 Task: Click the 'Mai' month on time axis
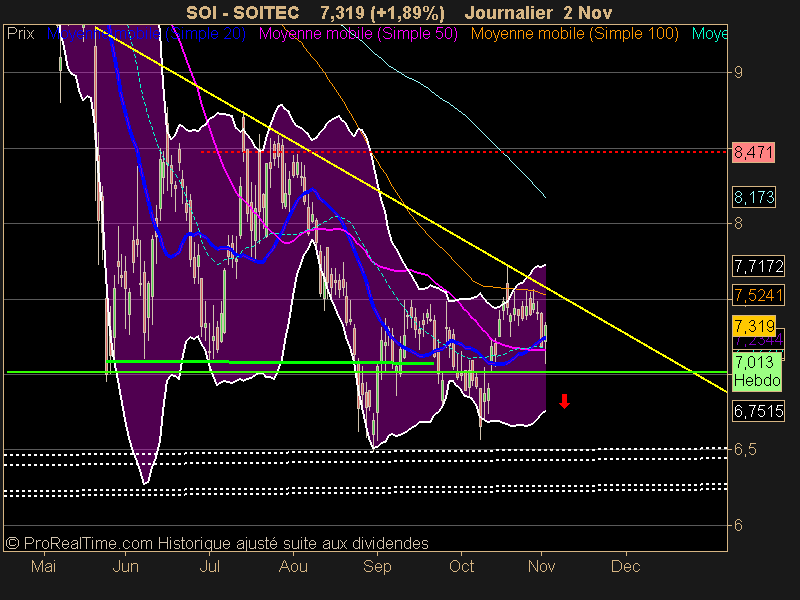pyautogui.click(x=43, y=566)
